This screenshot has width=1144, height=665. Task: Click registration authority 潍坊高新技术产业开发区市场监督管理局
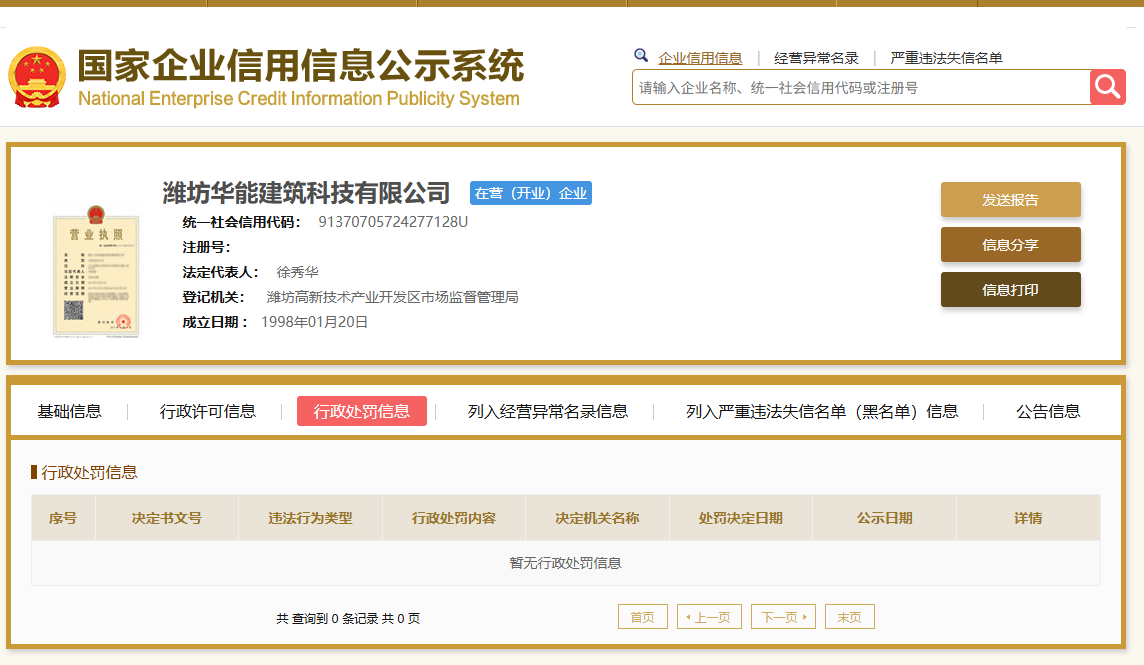393,297
